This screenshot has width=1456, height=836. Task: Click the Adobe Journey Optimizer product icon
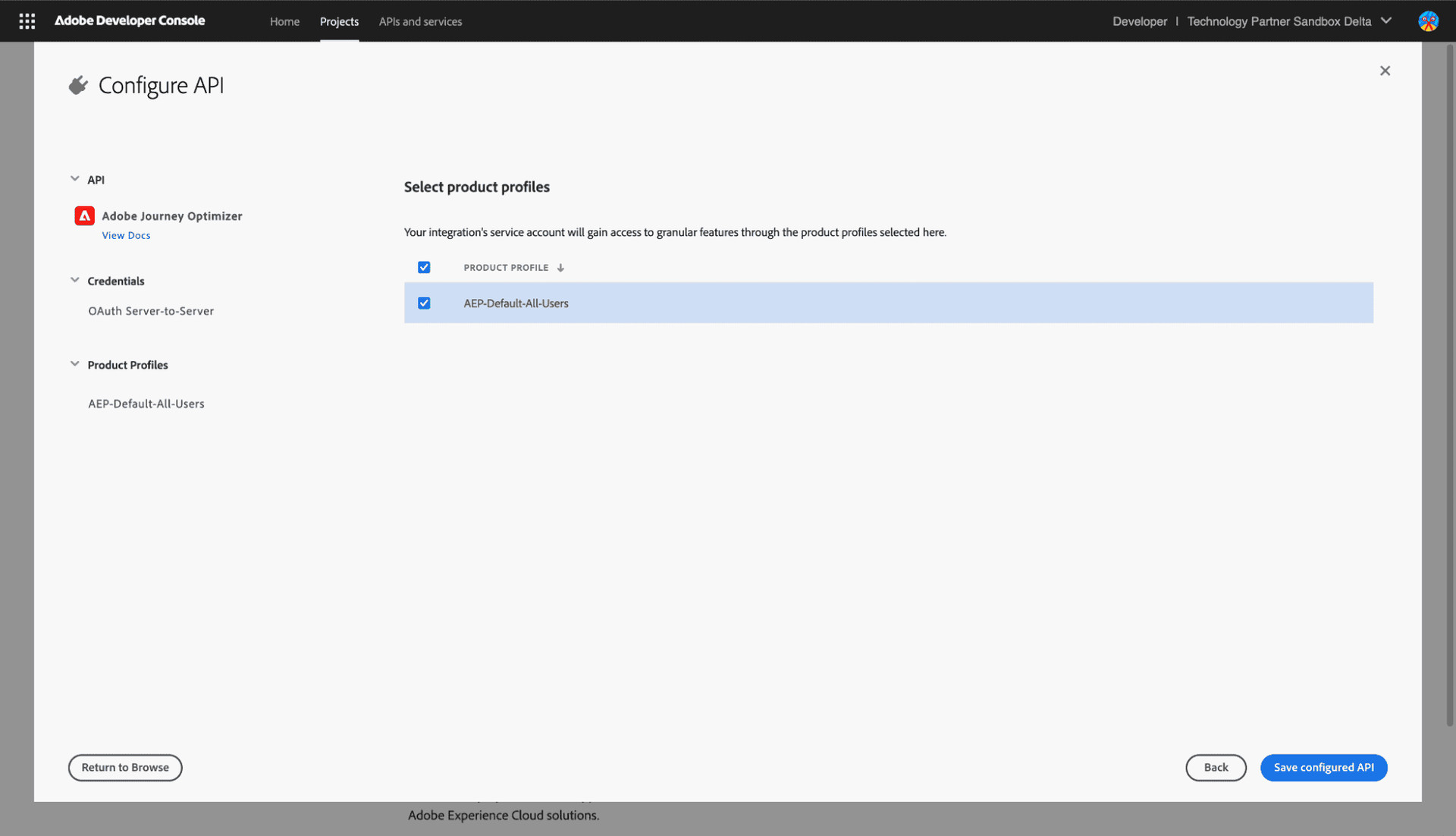coord(83,215)
